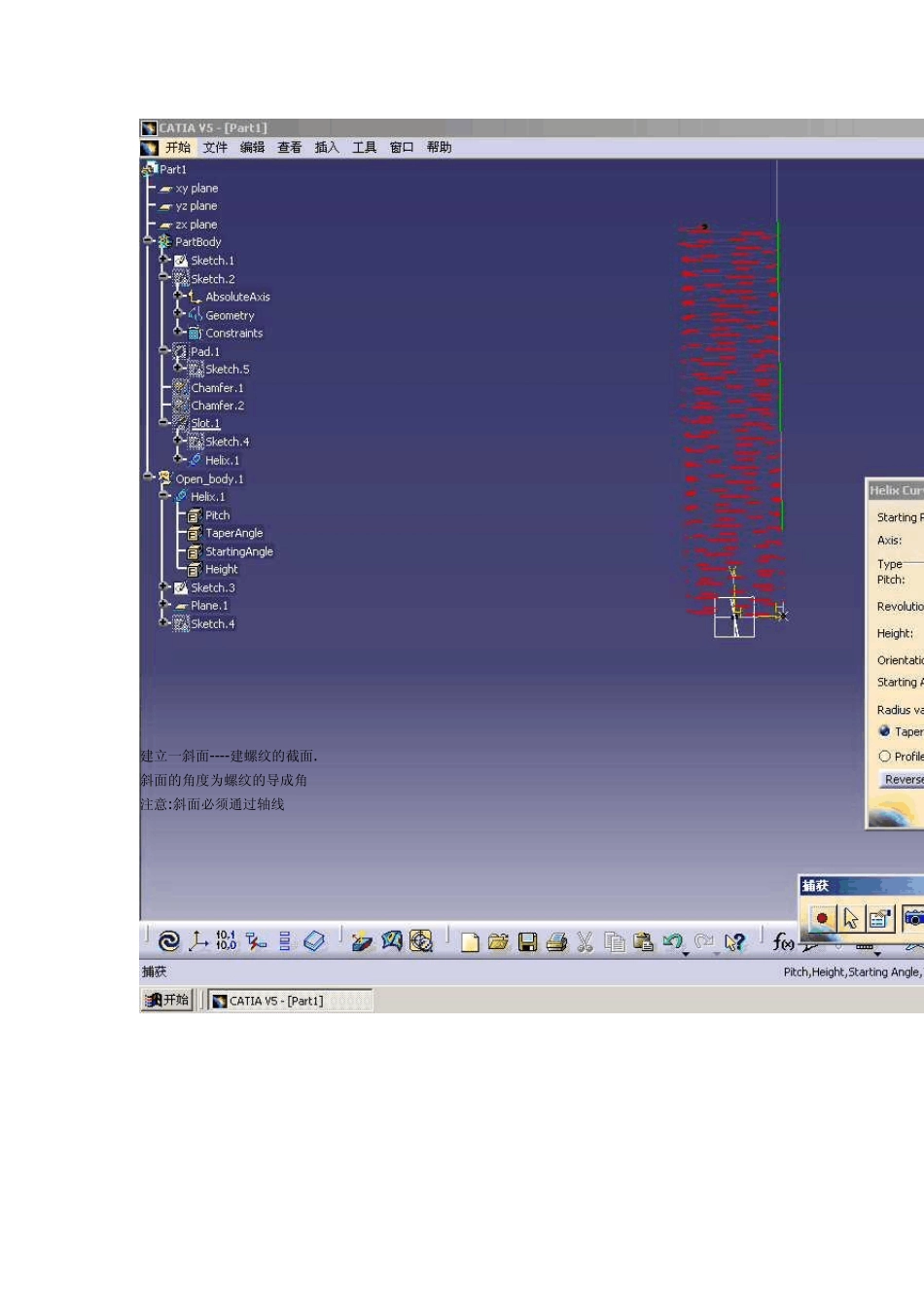Expand the Sketch.1 tree node
This screenshot has height=1307, width=924.
[164, 260]
